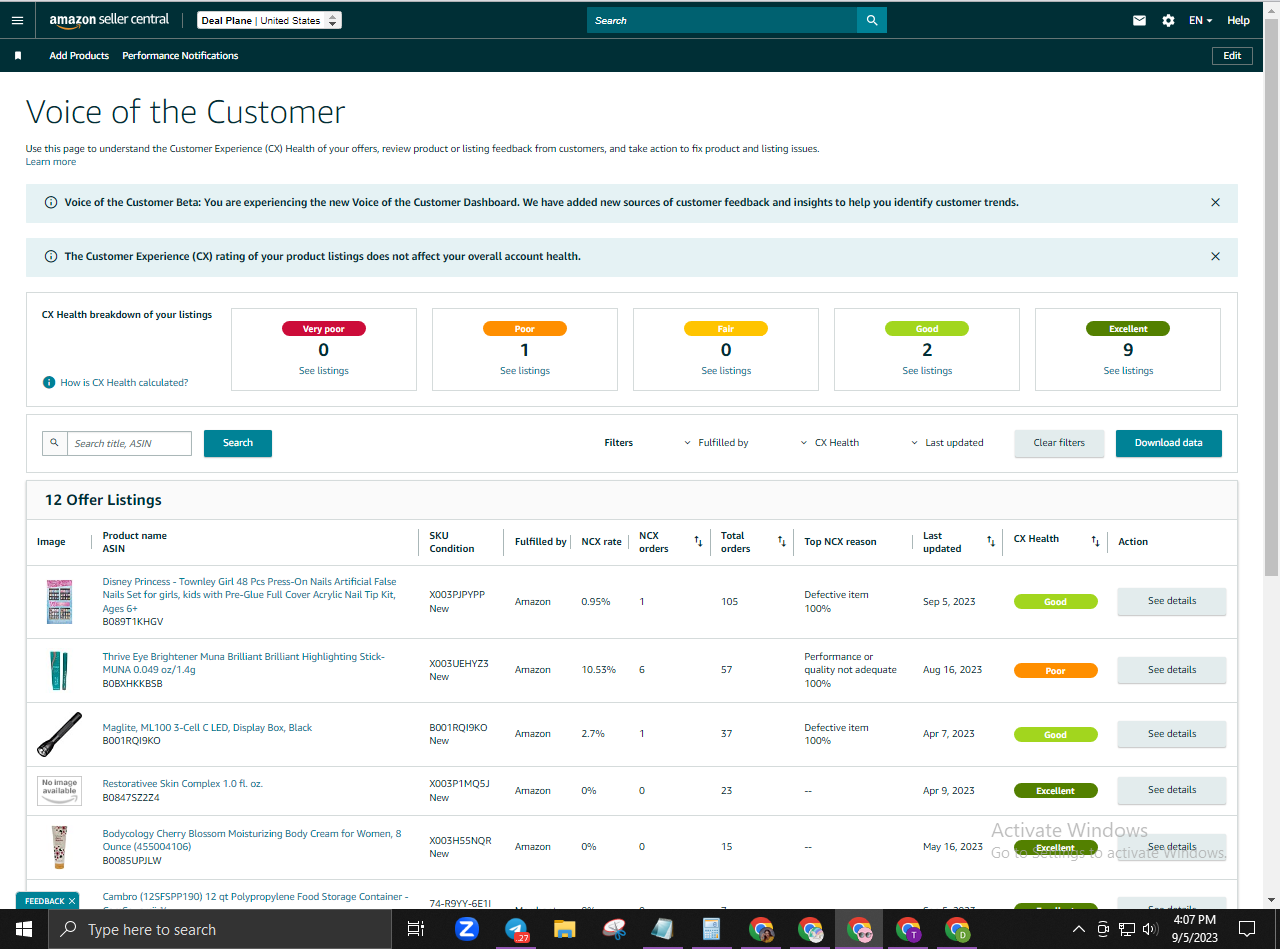Image resolution: width=1280 pixels, height=949 pixels.
Task: Close the Feedback tab
Action: coord(72,901)
